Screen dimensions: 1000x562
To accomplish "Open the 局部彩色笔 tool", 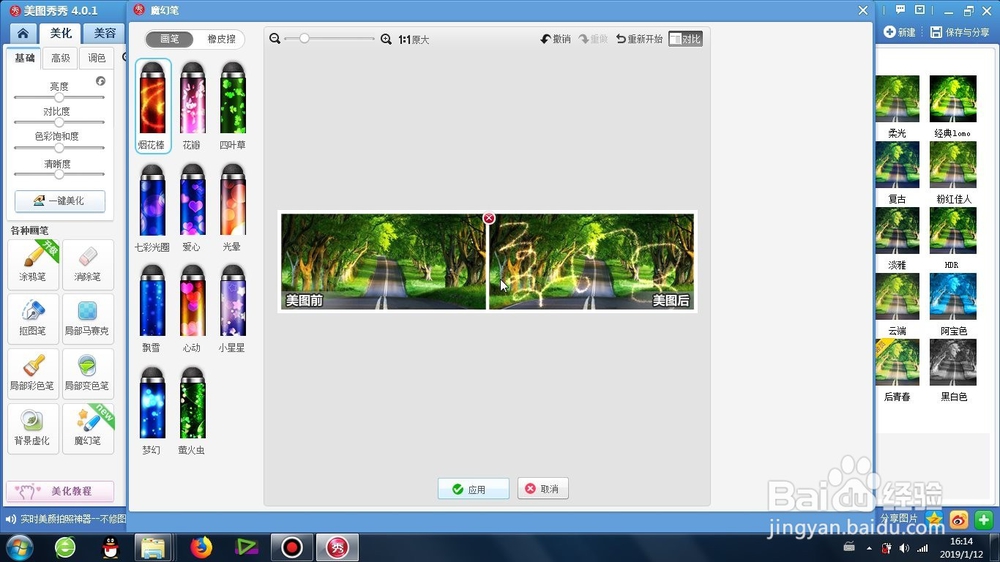I will click(x=33, y=373).
